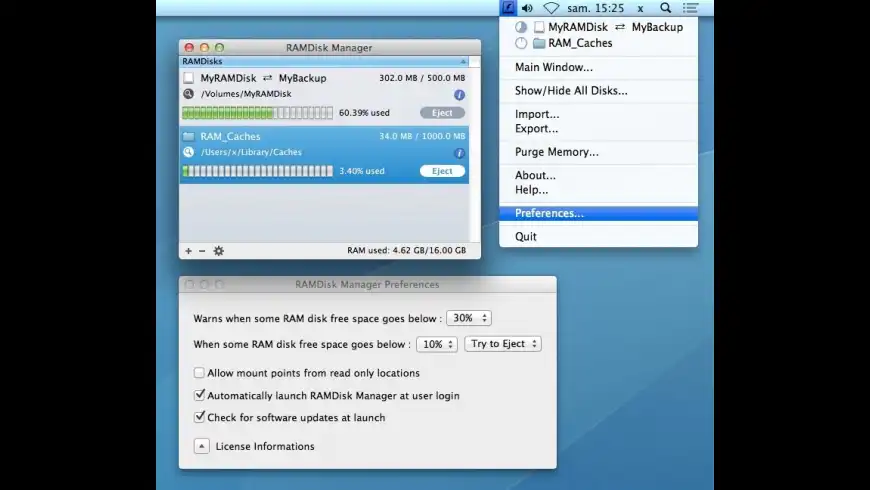
Task: Click the sync arrows between MyRAMDisk and MyBackup
Action: click(267, 78)
